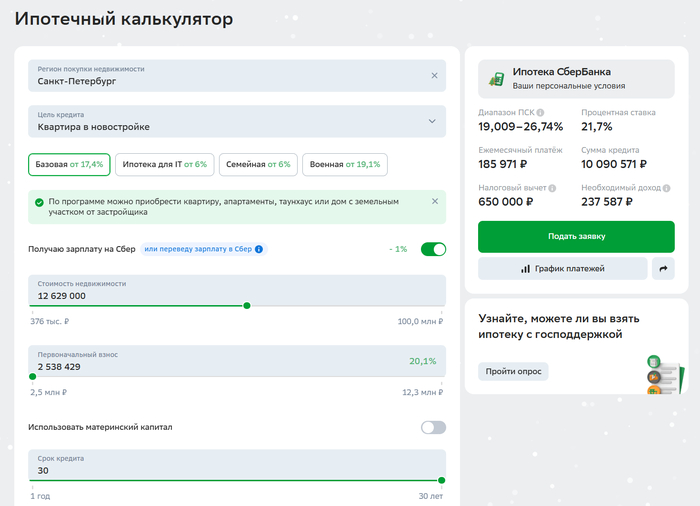Select the Ипотека для IT program
This screenshot has height=506, width=700.
coord(164,164)
